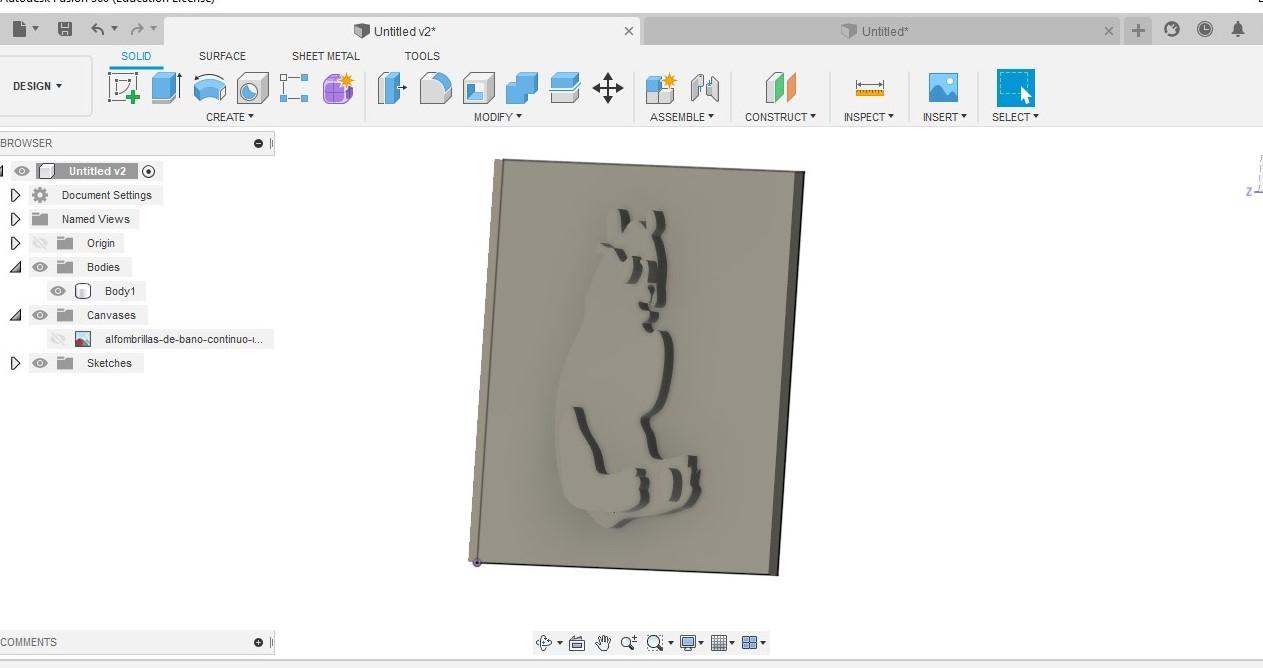
Task: Hide Body1 with its eye icon
Action: click(x=58, y=291)
